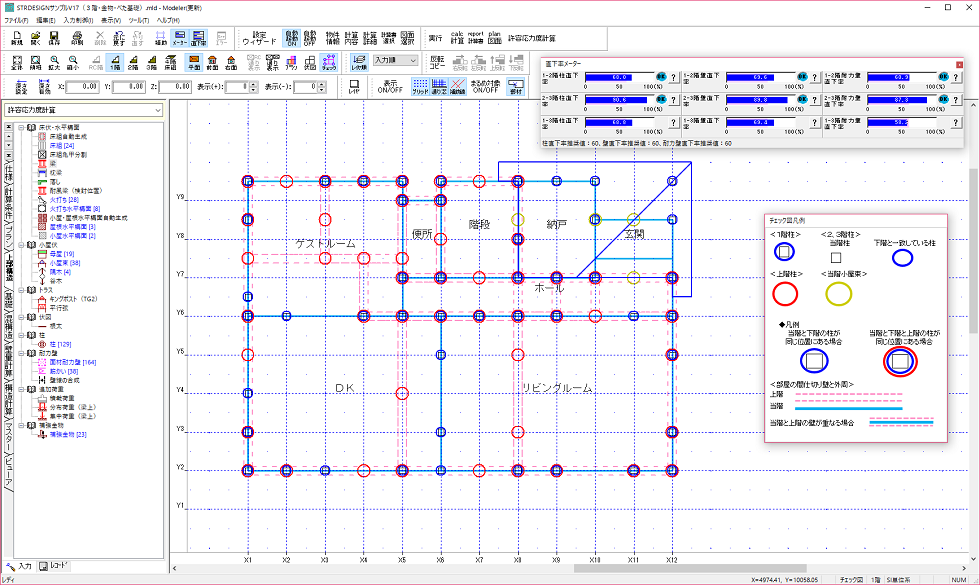Click the 新規 (New) file icon
The image size is (980, 585).
16,38
